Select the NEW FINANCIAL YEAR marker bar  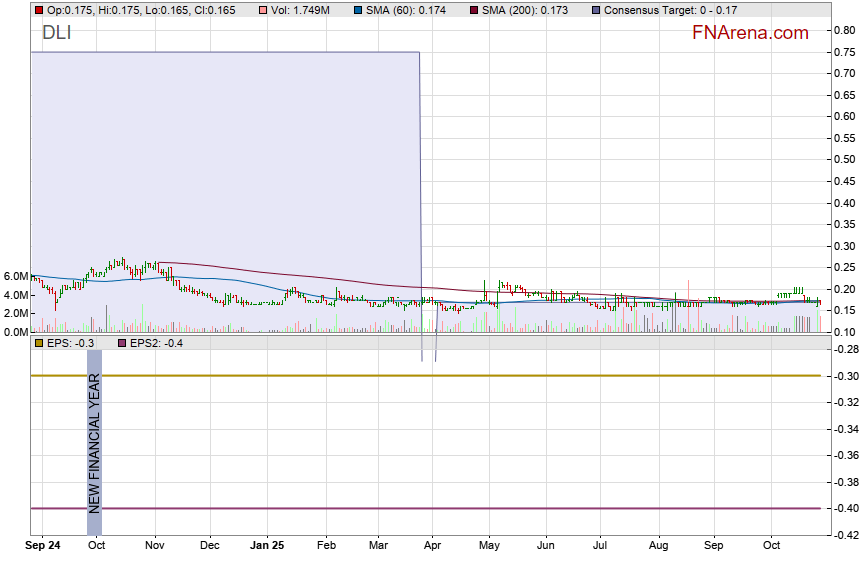tap(95, 442)
